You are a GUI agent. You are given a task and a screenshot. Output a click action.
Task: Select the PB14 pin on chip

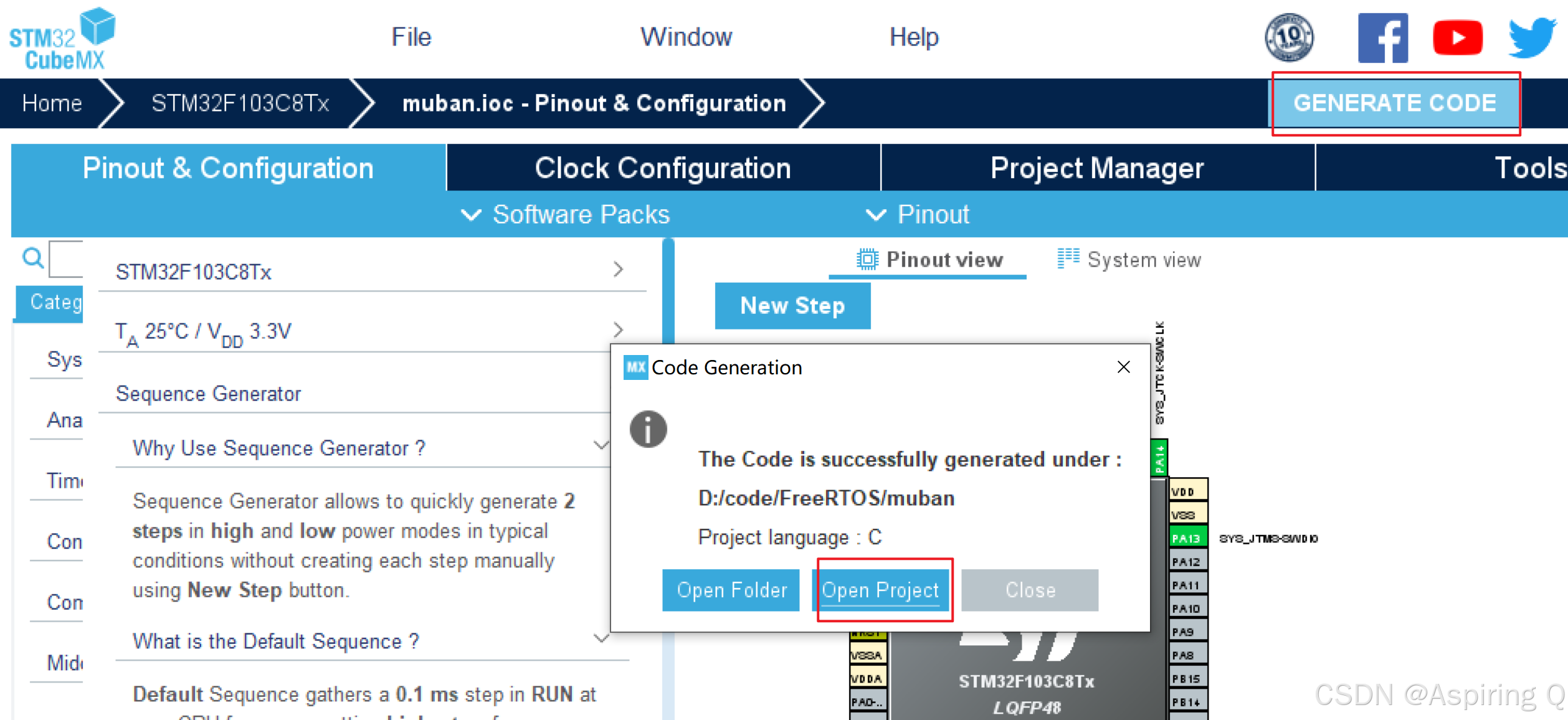pyautogui.click(x=1188, y=701)
